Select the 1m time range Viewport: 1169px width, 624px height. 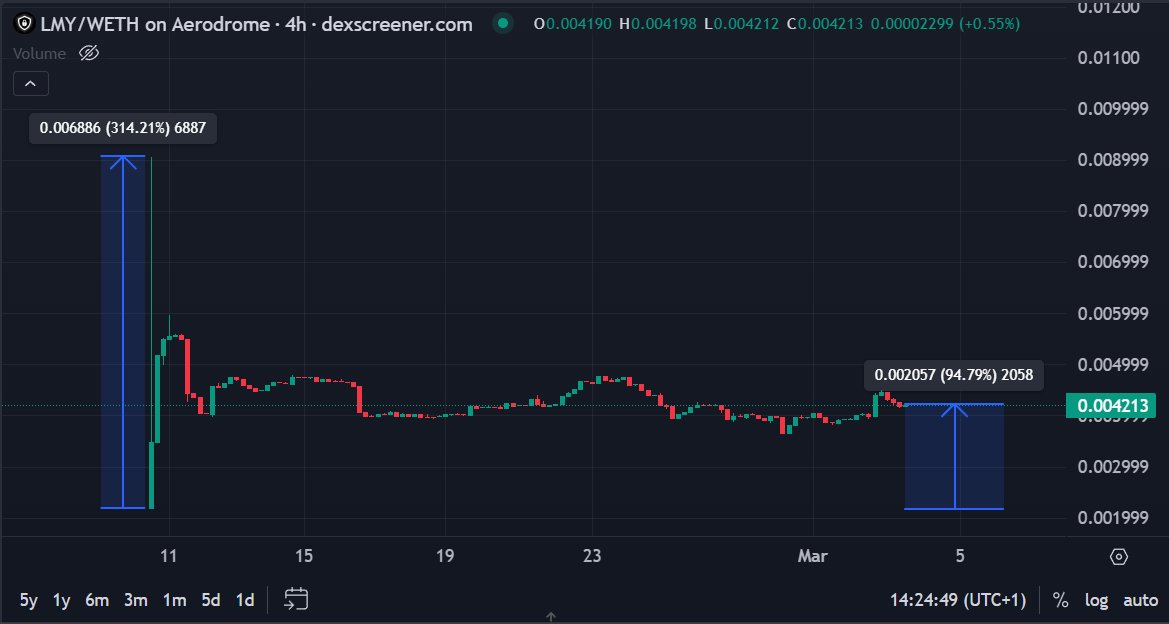pyautogui.click(x=174, y=599)
